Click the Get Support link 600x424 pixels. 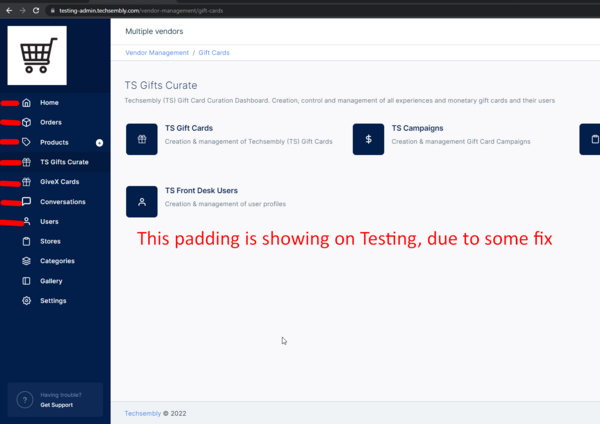point(57,405)
